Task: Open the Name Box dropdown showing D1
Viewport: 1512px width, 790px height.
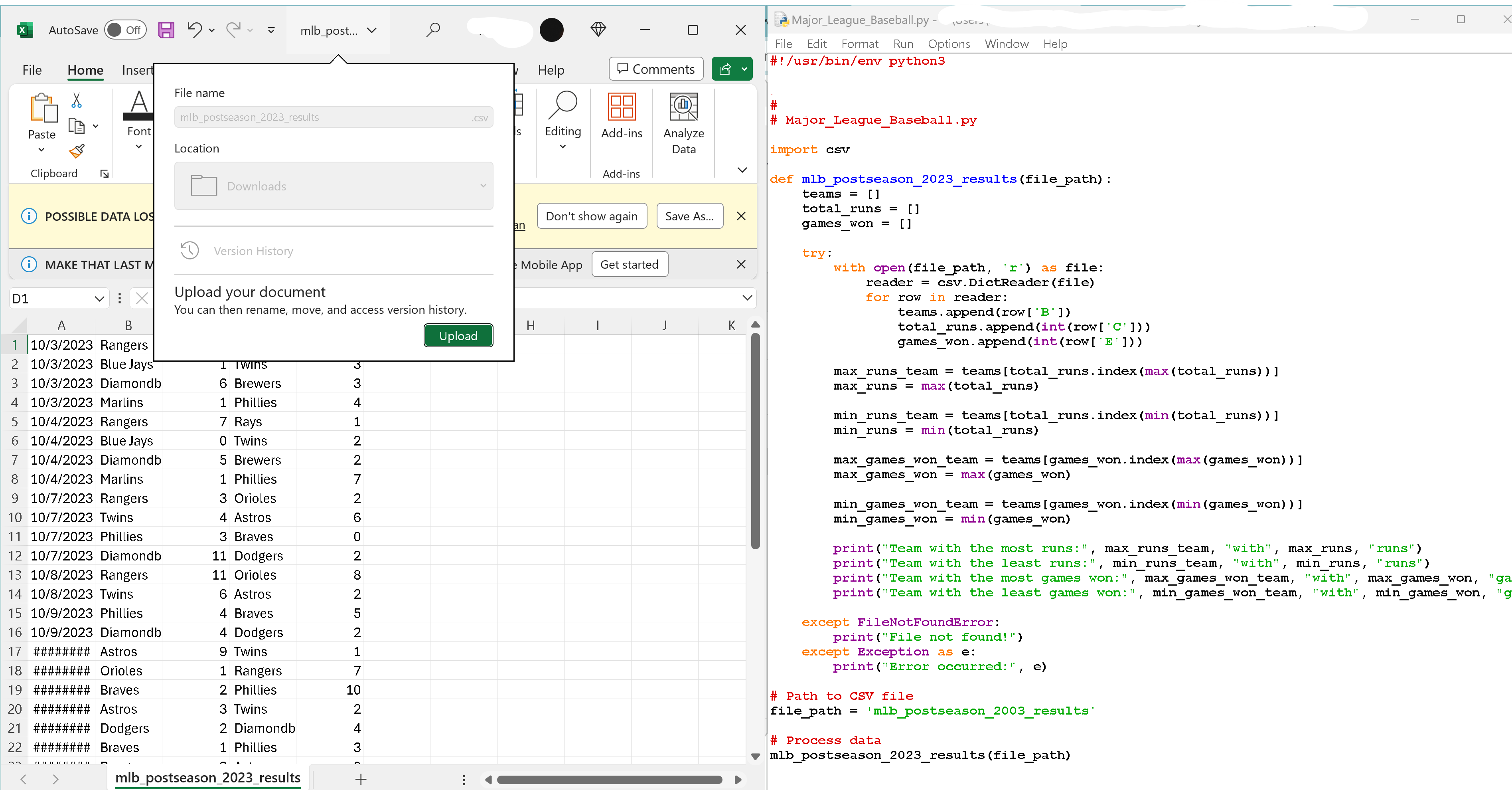Action: click(99, 298)
